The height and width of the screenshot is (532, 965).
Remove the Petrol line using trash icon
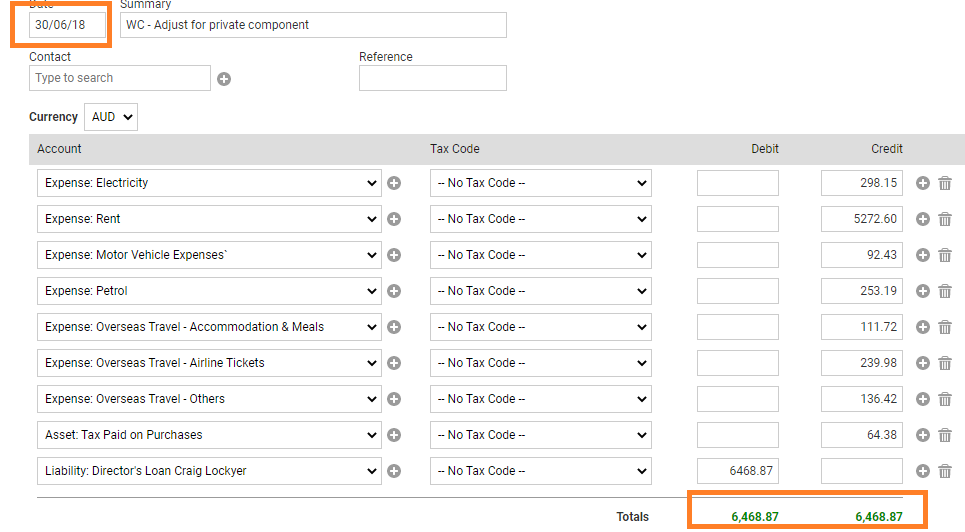click(x=945, y=291)
